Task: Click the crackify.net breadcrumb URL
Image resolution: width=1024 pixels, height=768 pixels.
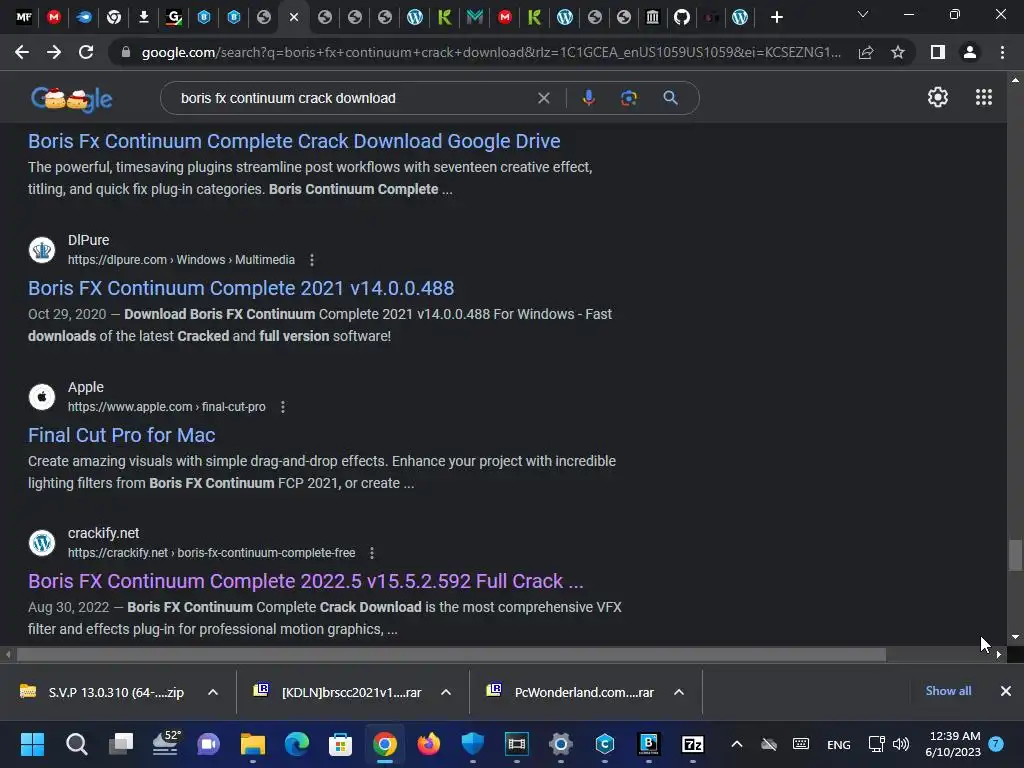Action: (212, 552)
